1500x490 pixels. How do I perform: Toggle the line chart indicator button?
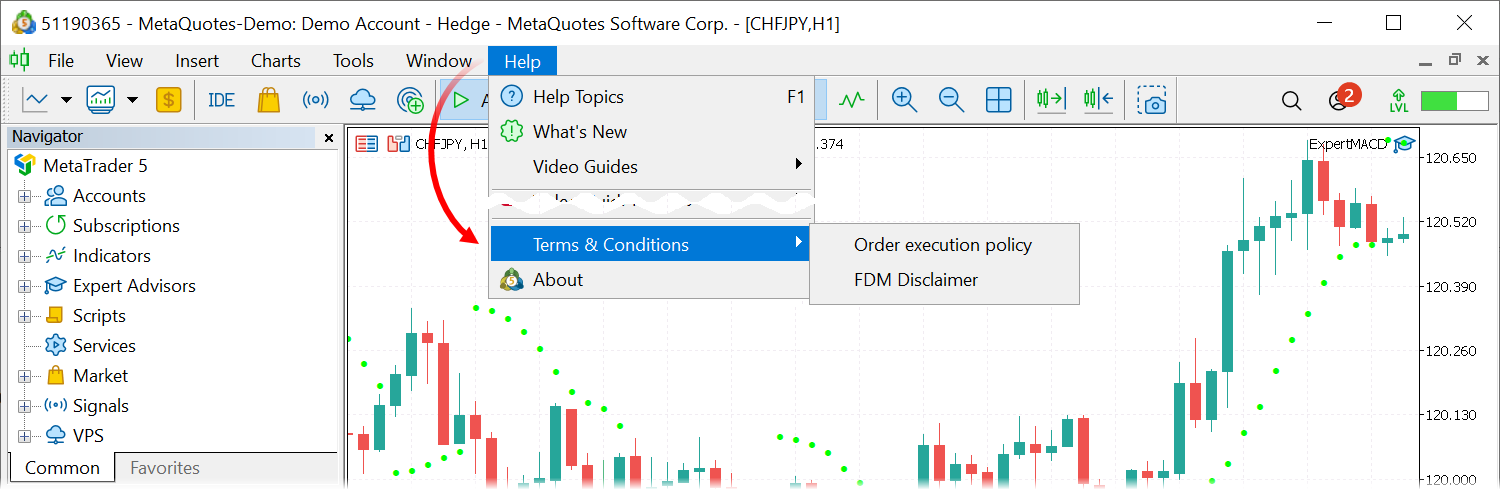pos(852,100)
